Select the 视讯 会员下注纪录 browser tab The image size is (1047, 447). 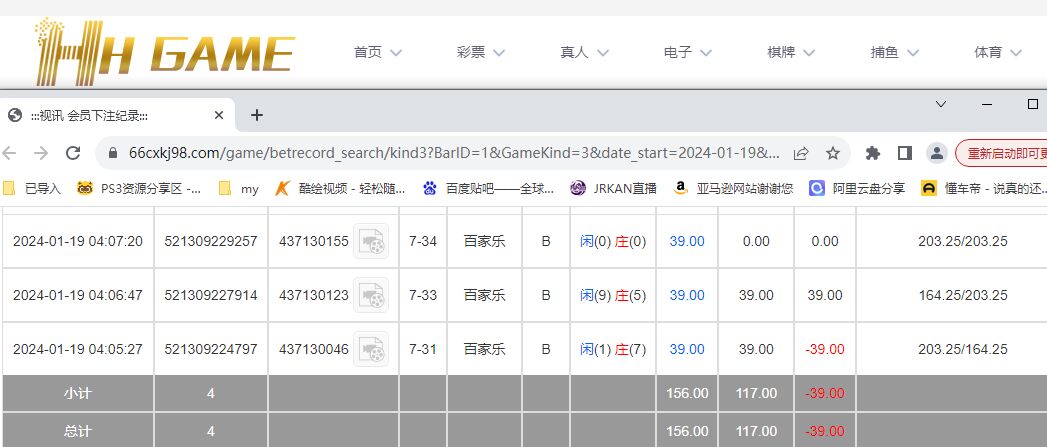117,116
